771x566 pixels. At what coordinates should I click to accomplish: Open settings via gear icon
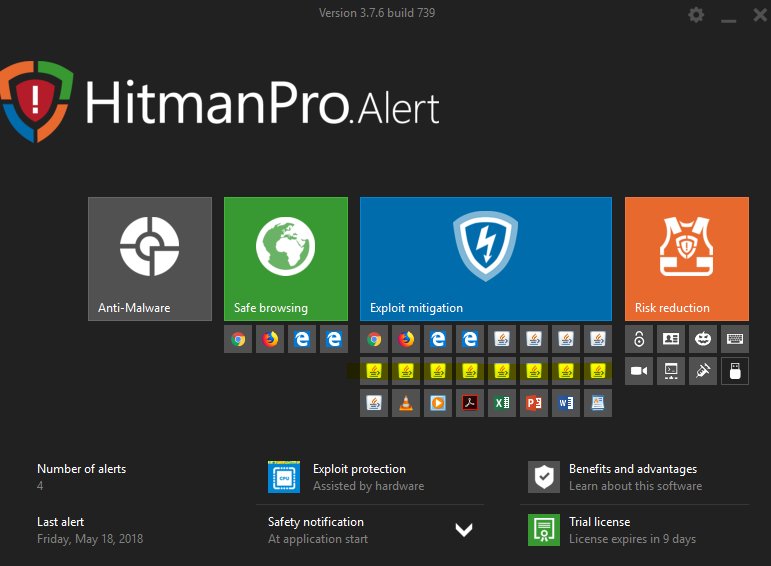pos(696,15)
